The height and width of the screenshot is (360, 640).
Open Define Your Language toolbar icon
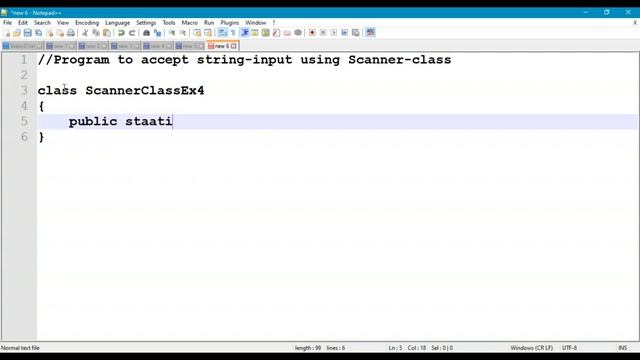255,33
